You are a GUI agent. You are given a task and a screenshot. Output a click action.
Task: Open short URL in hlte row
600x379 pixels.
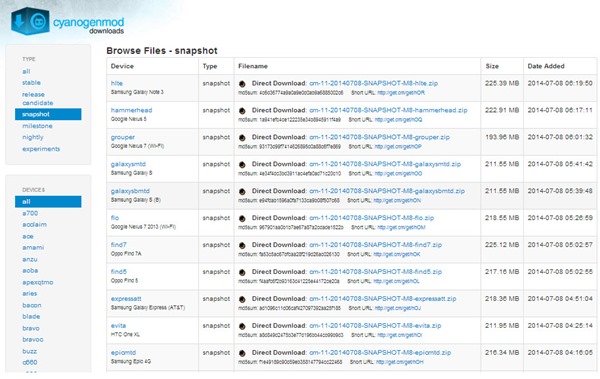coord(401,93)
